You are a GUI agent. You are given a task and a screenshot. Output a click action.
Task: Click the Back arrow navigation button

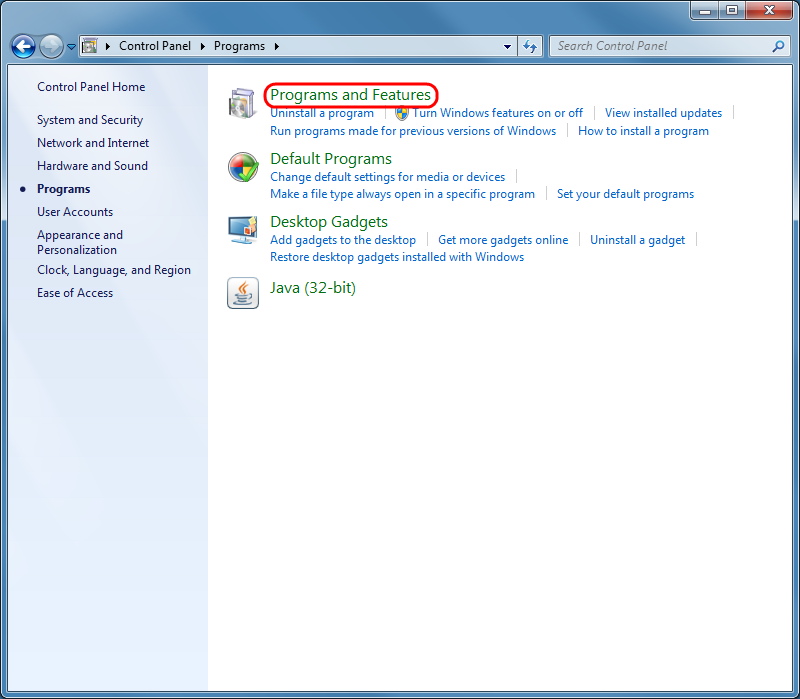tap(23, 46)
